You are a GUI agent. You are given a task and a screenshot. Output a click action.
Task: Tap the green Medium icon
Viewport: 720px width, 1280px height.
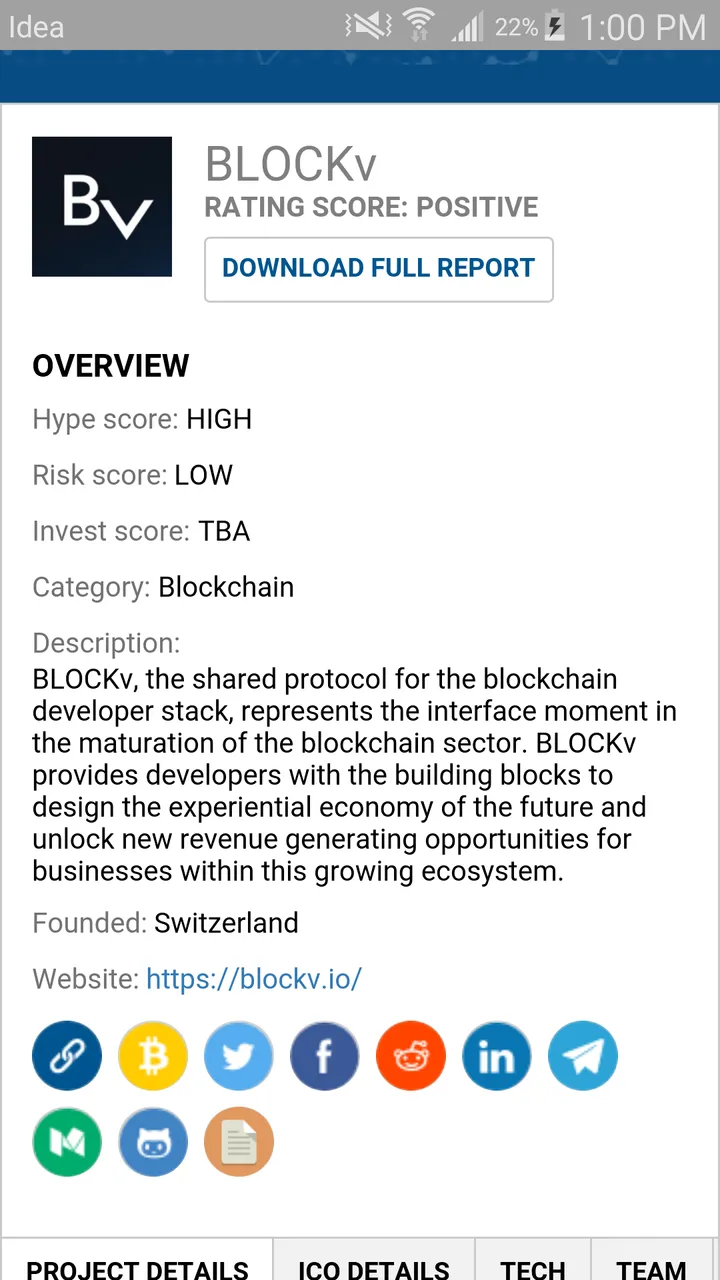tap(67, 1141)
